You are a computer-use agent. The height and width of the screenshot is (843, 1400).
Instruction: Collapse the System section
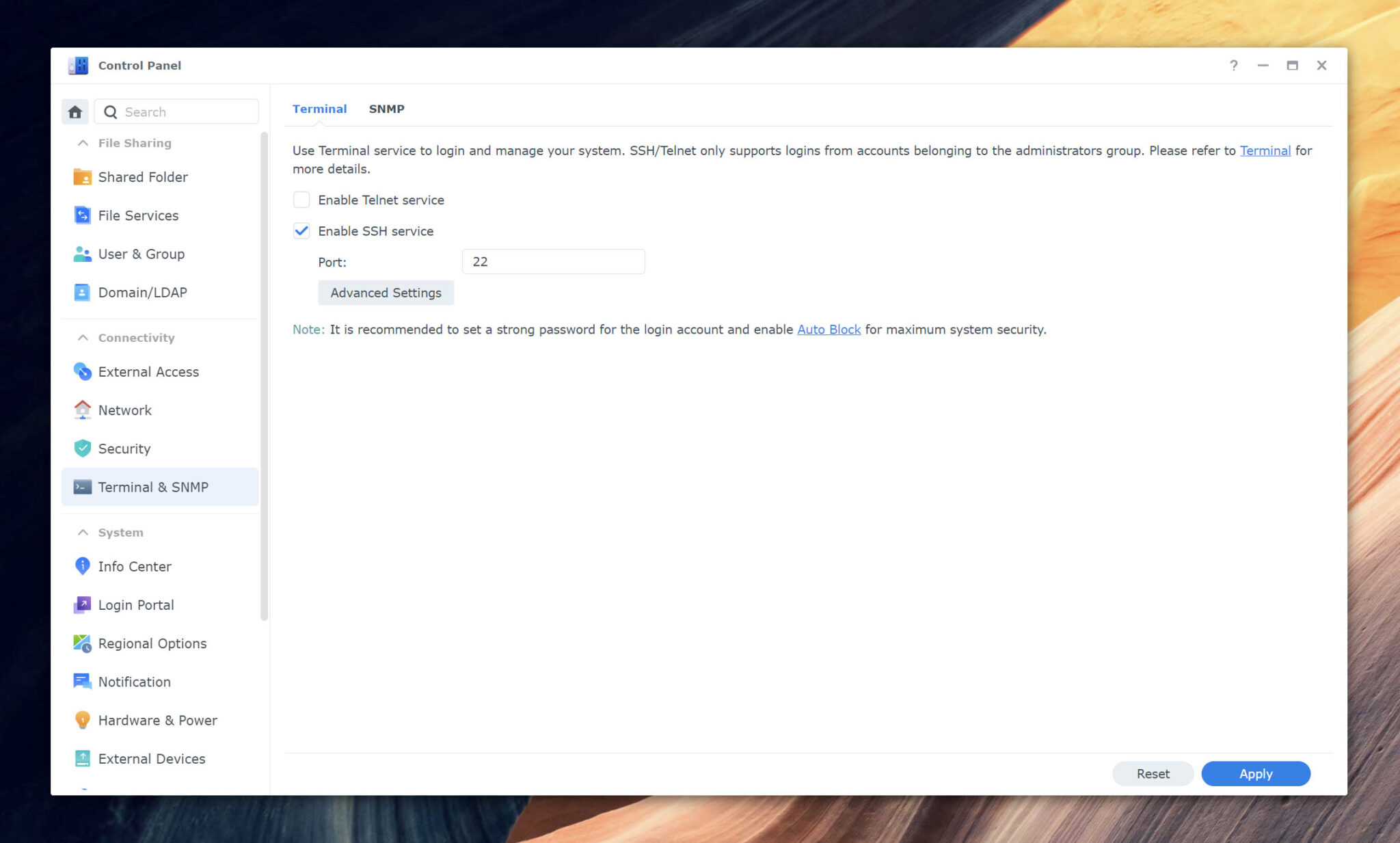pos(83,532)
